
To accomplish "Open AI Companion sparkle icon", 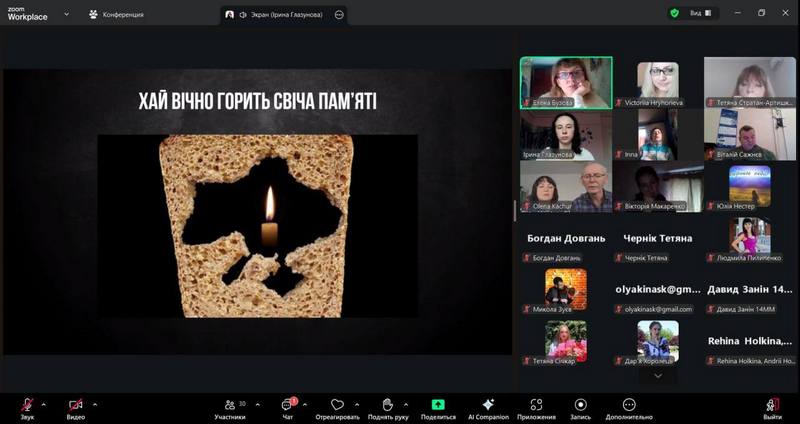I will [x=488, y=405].
